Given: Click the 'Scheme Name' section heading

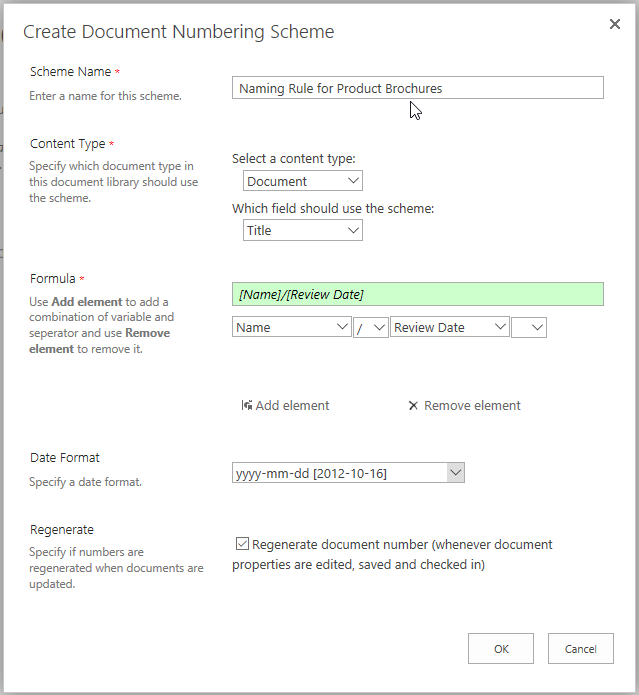Looking at the screenshot, I should 70,71.
